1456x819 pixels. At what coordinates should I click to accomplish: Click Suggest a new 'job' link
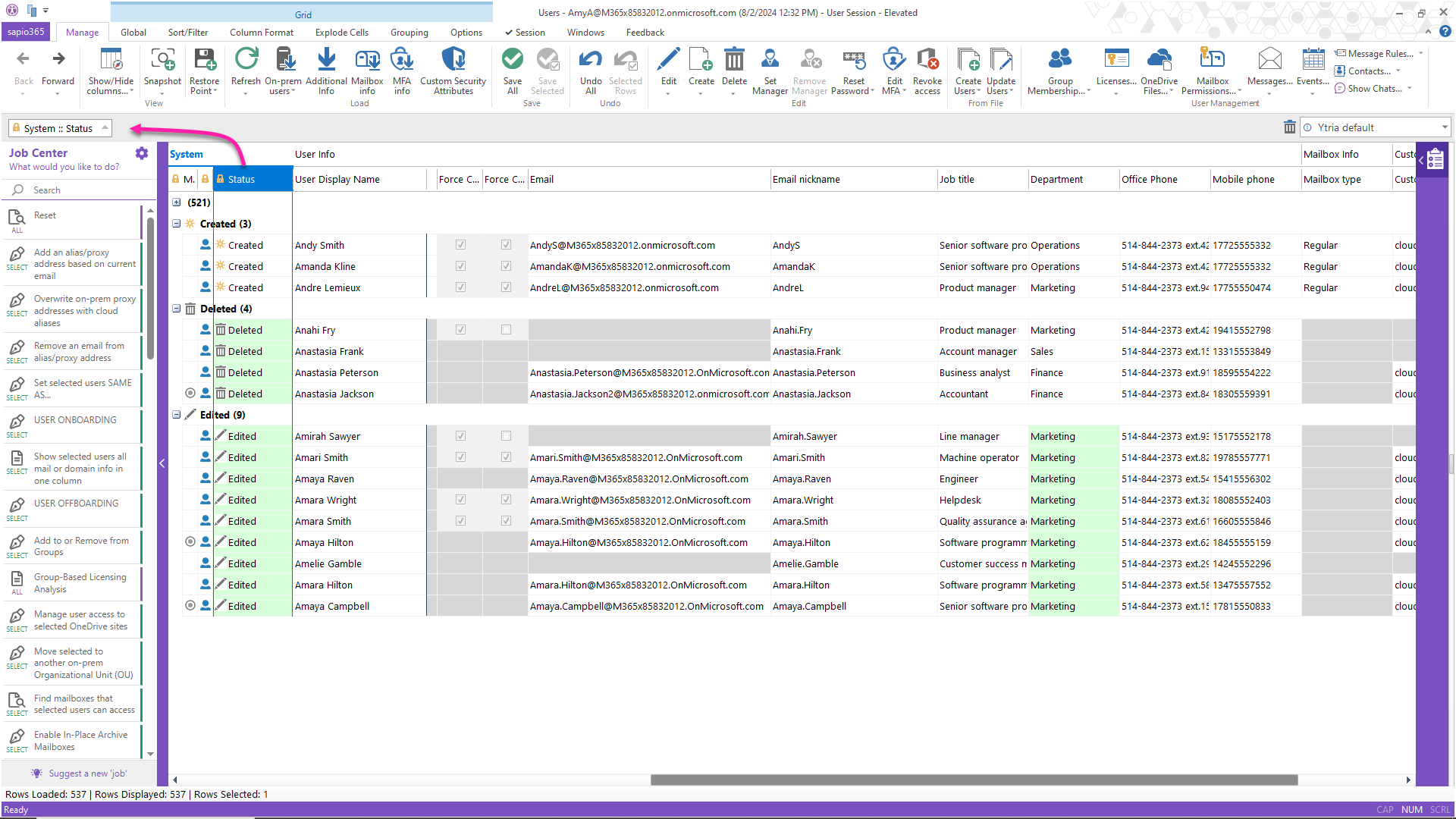click(87, 773)
